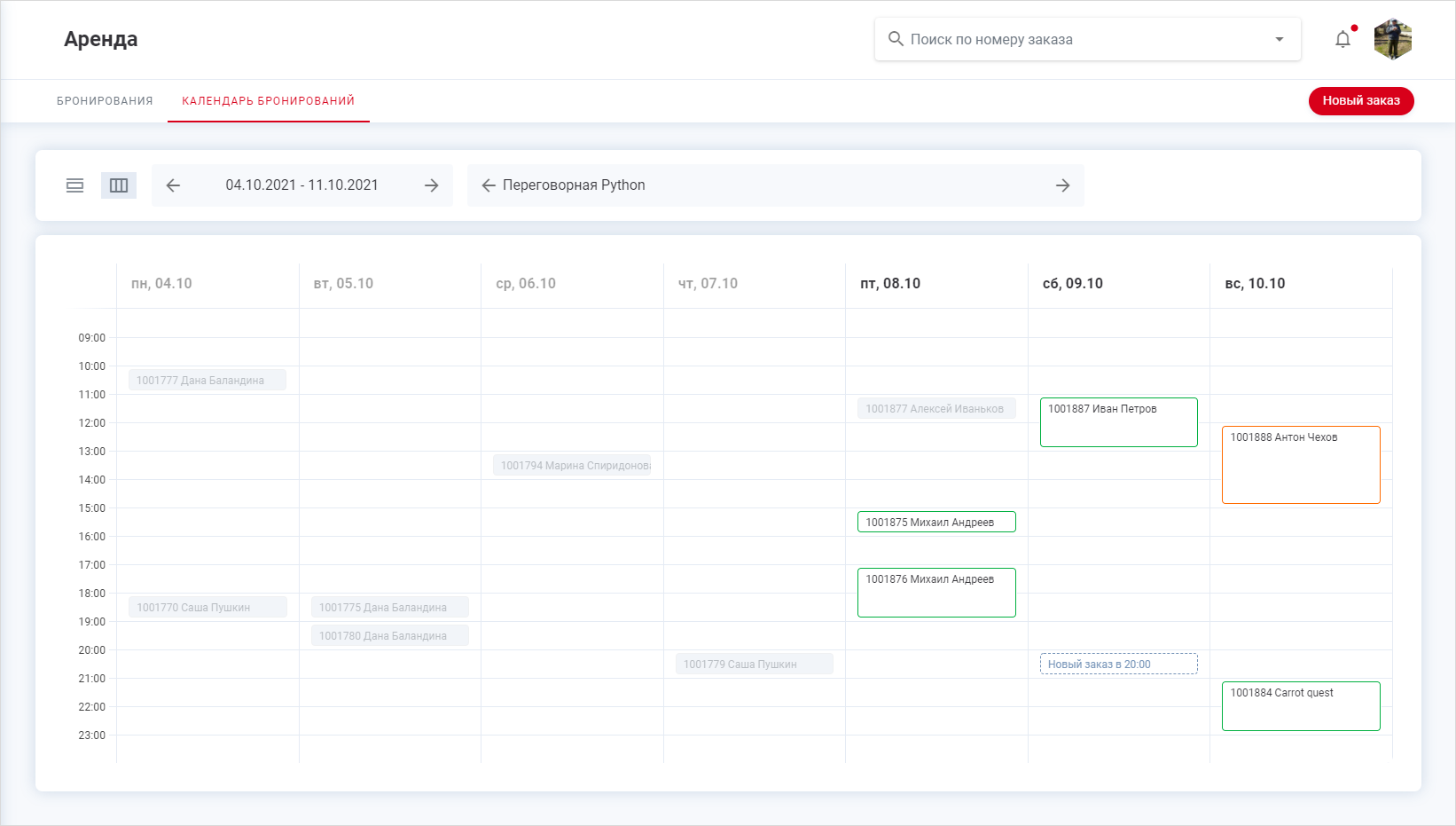
Task: Focus the order number search field
Action: [x=1082, y=39]
